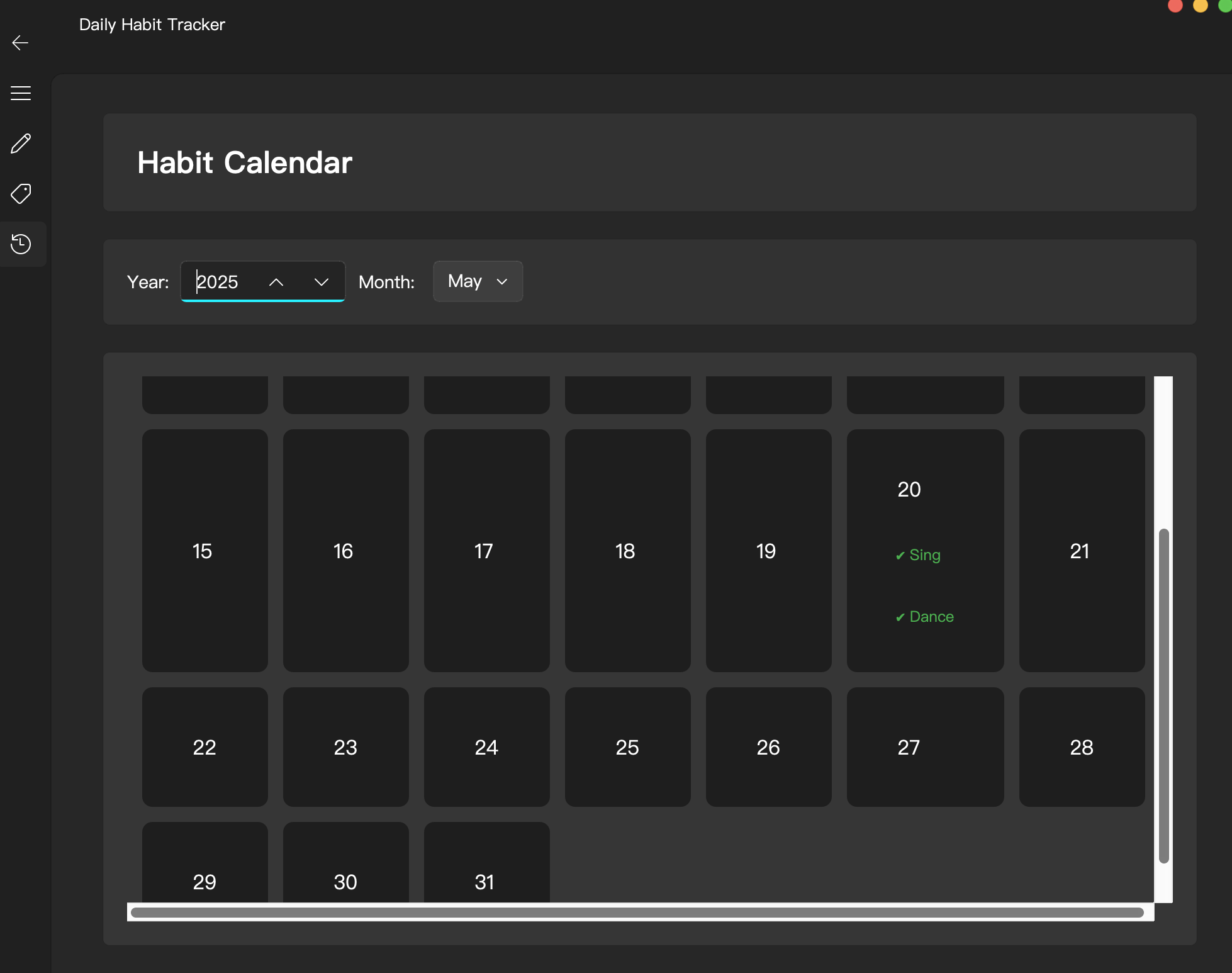Image resolution: width=1232 pixels, height=973 pixels.
Task: Click the Habit Calendar heading
Action: point(245,162)
